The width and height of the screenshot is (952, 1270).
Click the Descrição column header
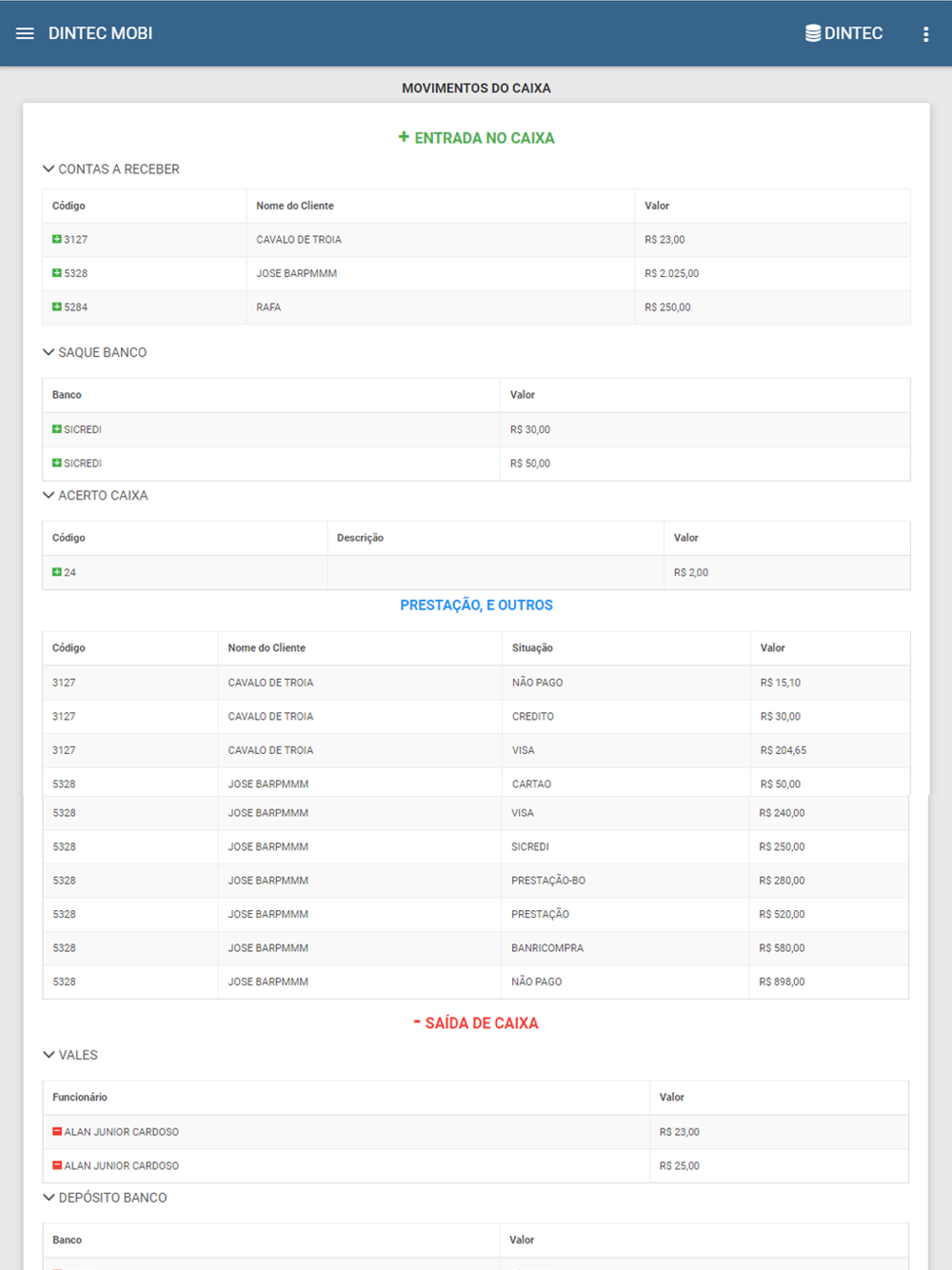(x=360, y=538)
